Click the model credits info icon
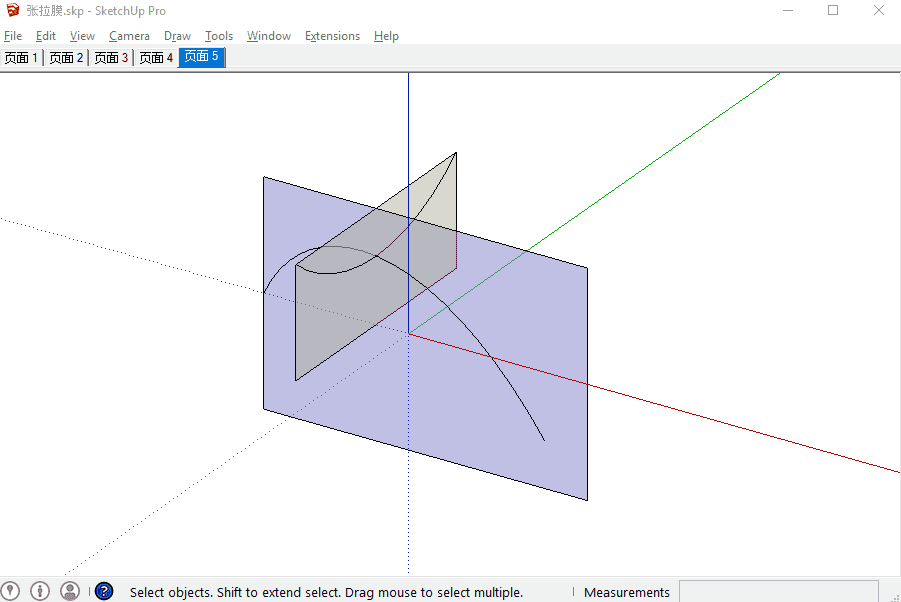This screenshot has width=901, height=602. 40,591
